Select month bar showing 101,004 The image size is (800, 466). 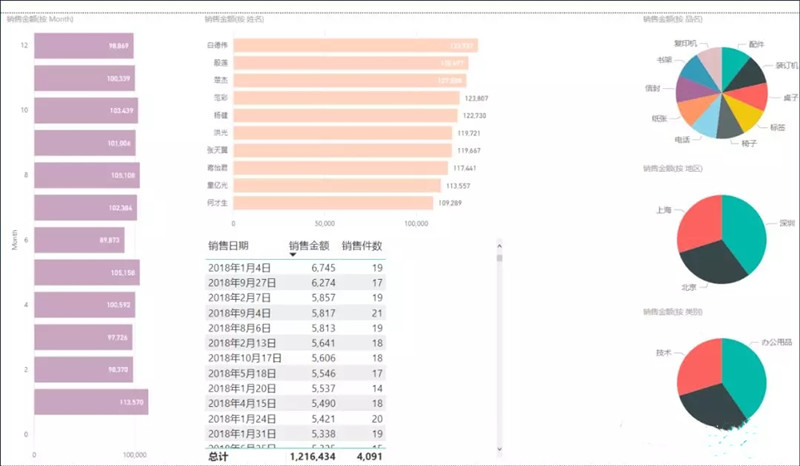coord(85,143)
